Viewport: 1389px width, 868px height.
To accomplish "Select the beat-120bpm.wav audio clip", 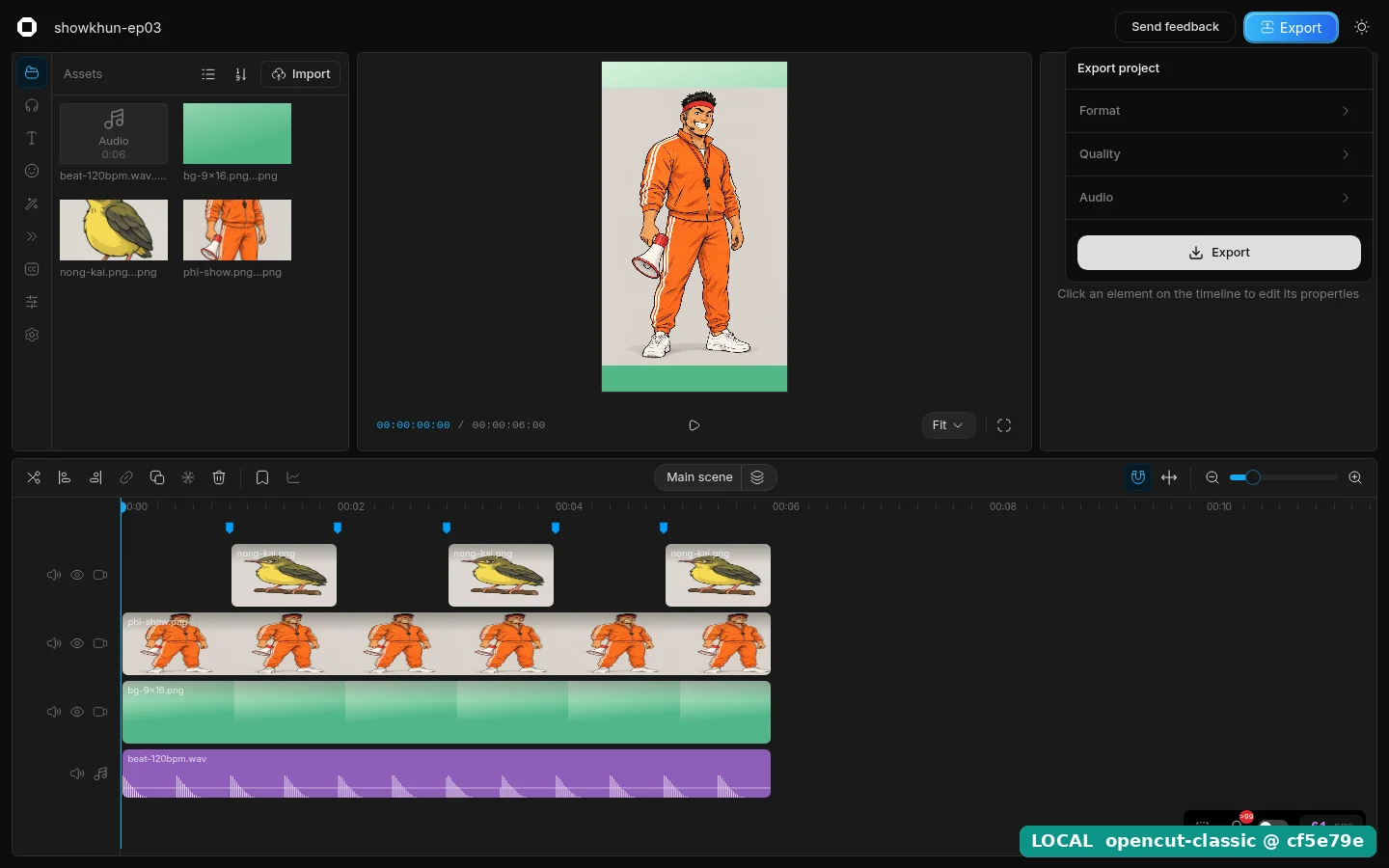I will tap(447, 773).
